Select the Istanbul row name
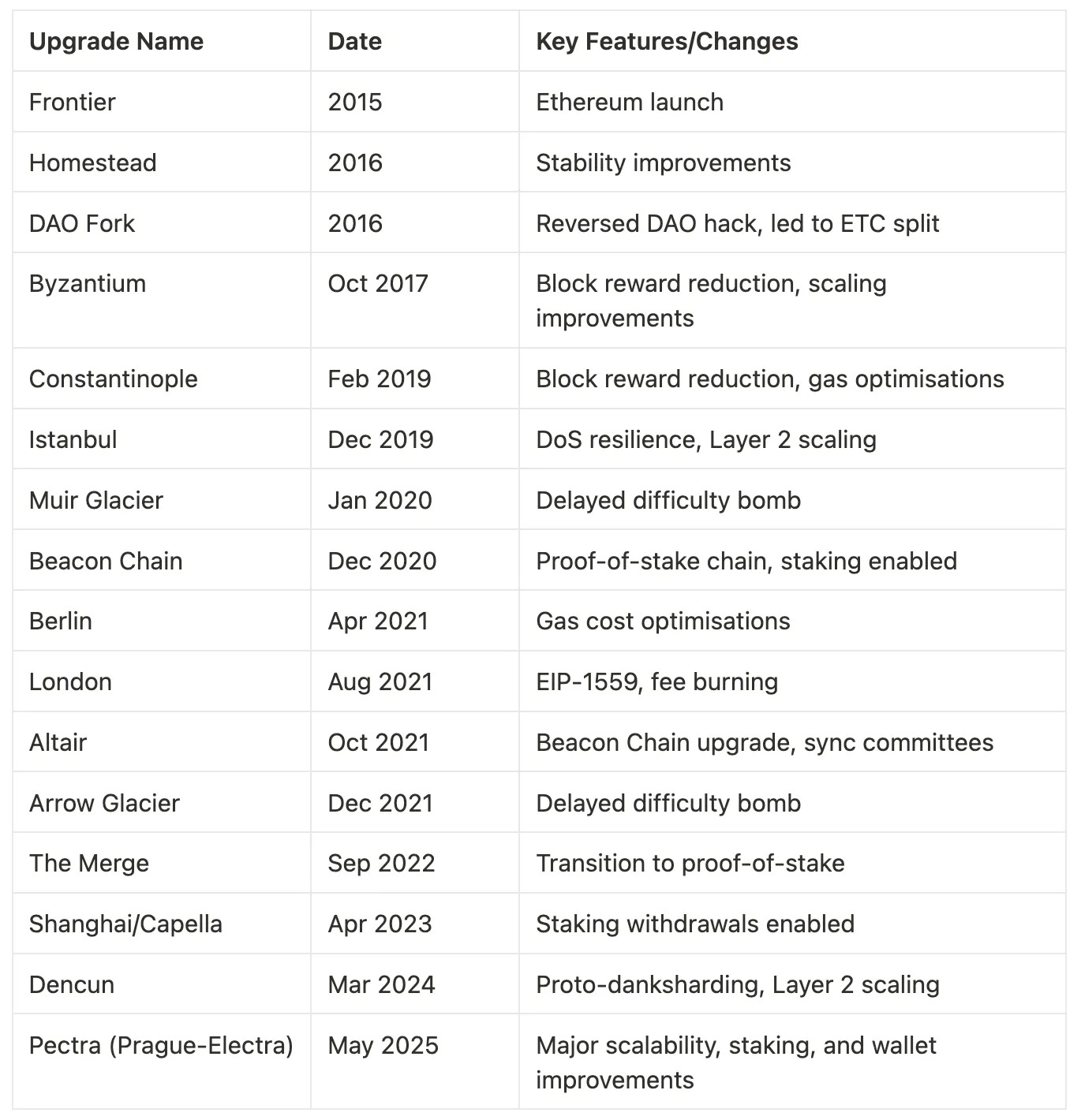This screenshot has width=1081, height=1120. tap(73, 440)
